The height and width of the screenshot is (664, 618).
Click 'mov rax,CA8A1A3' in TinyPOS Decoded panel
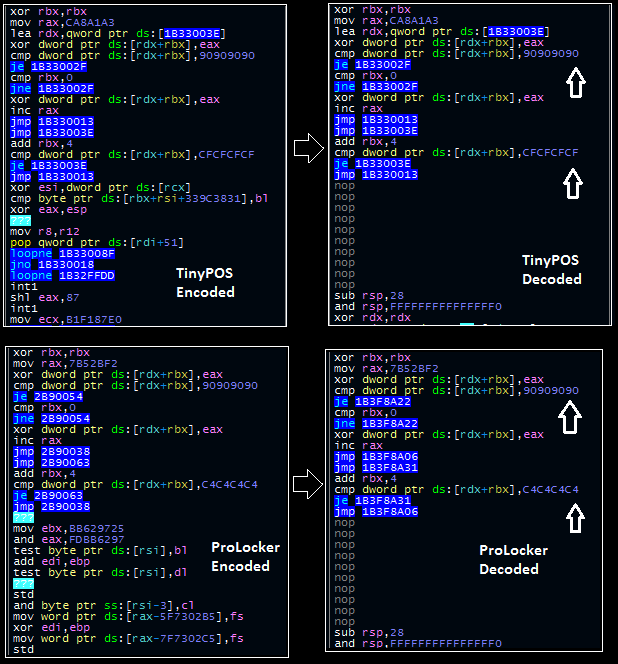click(386, 20)
